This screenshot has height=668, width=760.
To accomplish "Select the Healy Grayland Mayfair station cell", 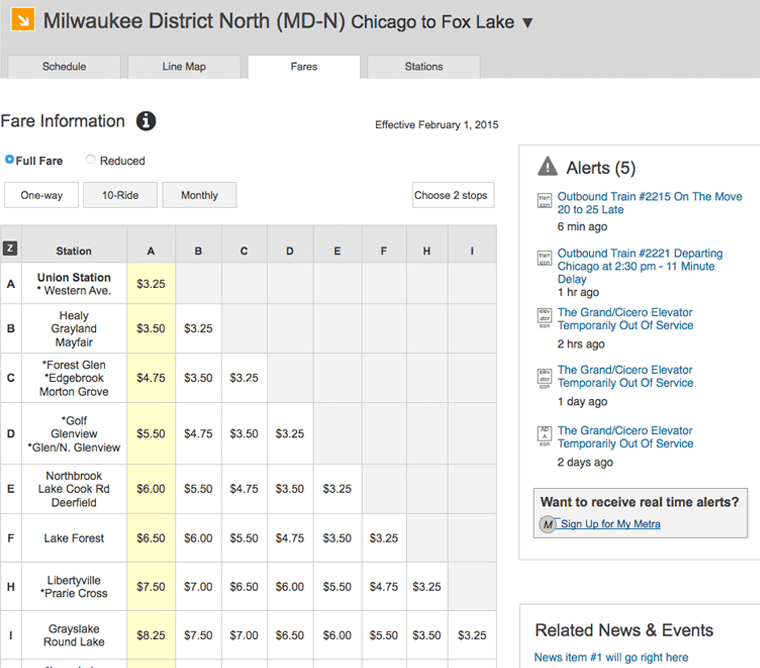I will tap(74, 329).
